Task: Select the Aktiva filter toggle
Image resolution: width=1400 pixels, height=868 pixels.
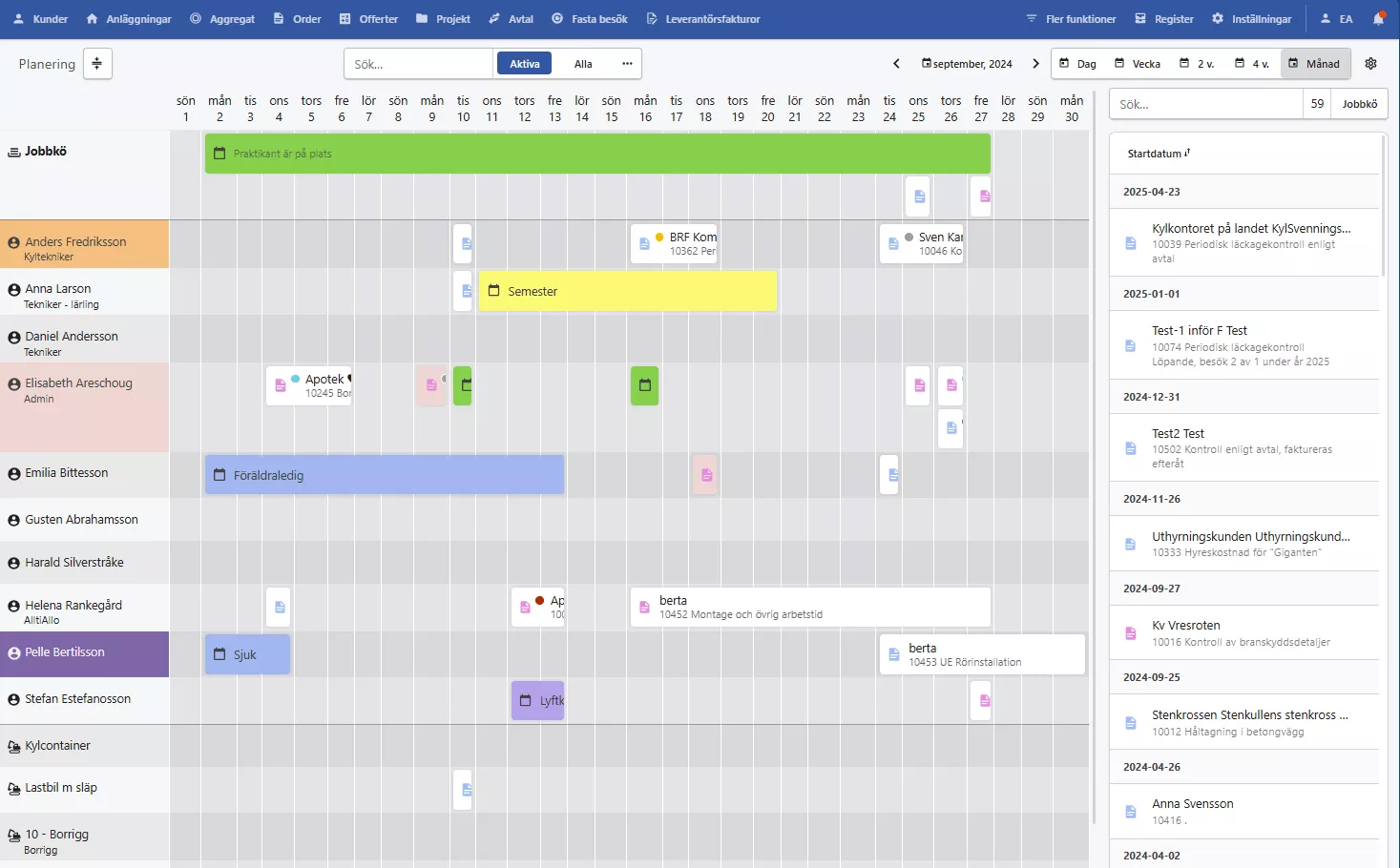Action: click(524, 64)
